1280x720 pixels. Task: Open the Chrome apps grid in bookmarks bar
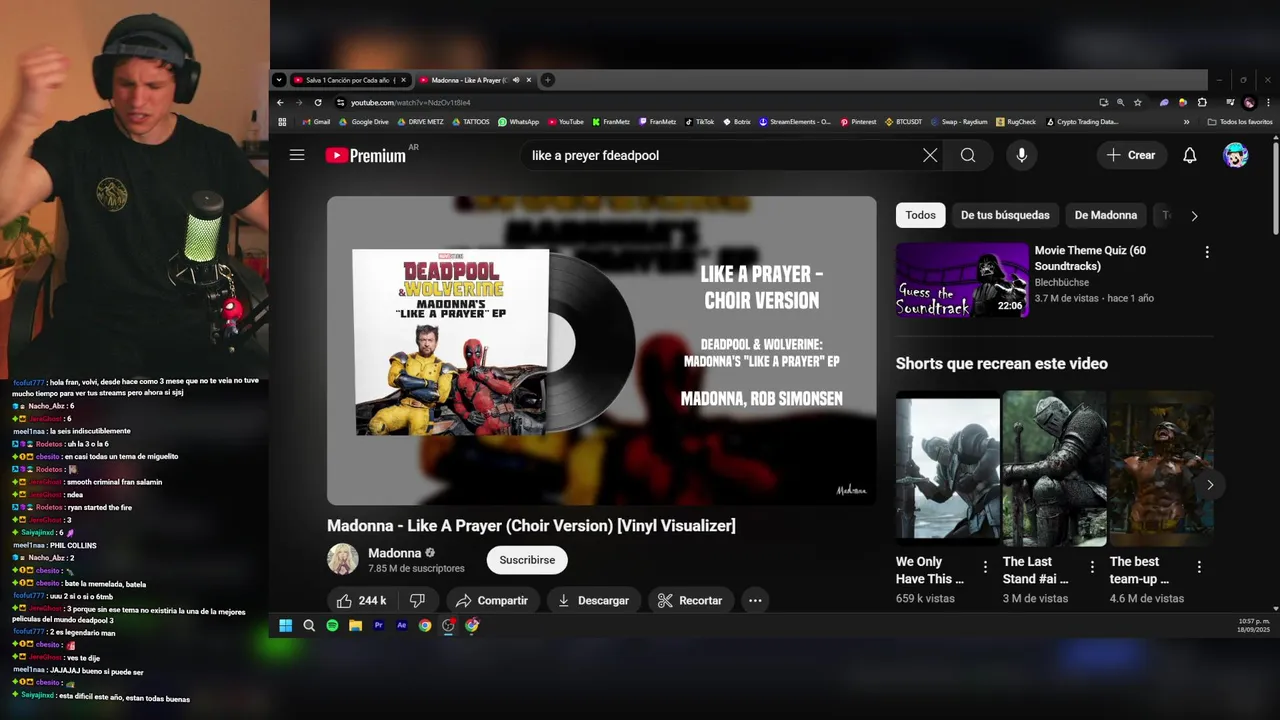283,122
